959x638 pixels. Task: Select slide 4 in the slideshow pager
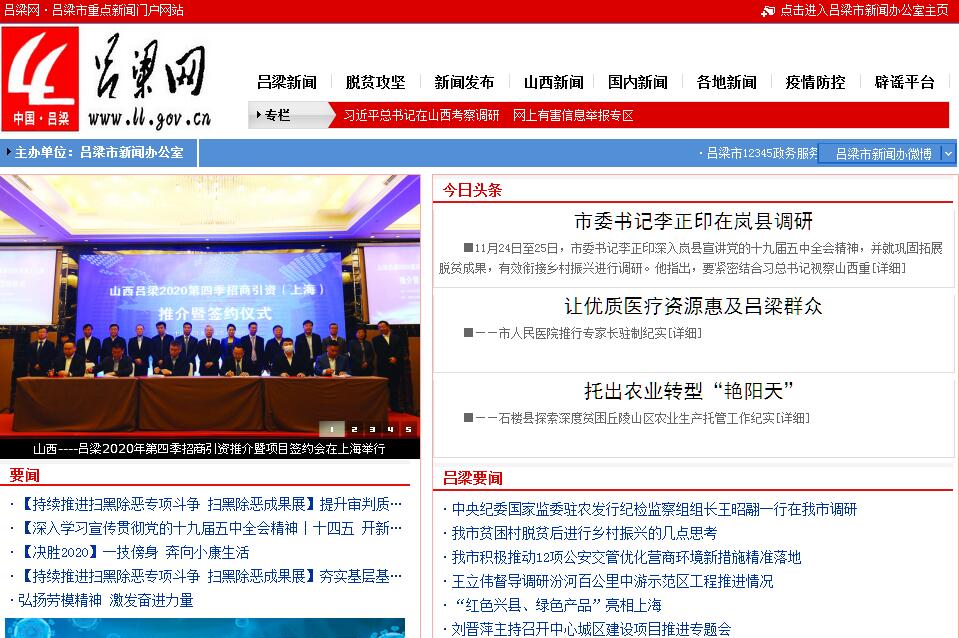pos(390,429)
